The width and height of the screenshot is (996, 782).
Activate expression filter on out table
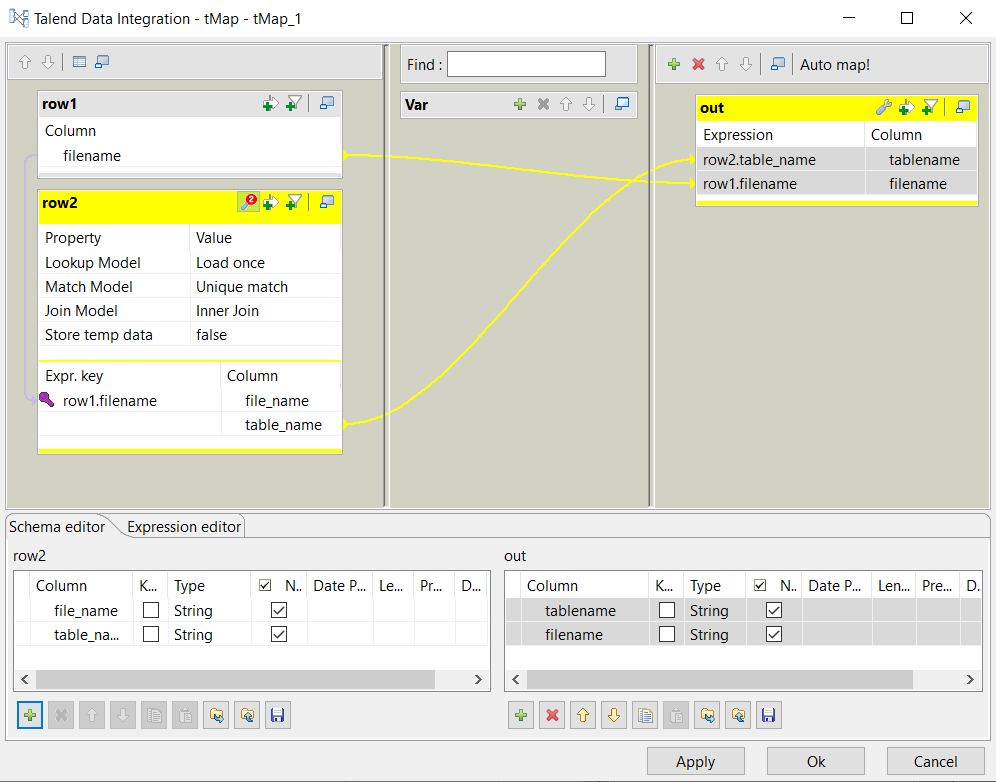coord(930,108)
